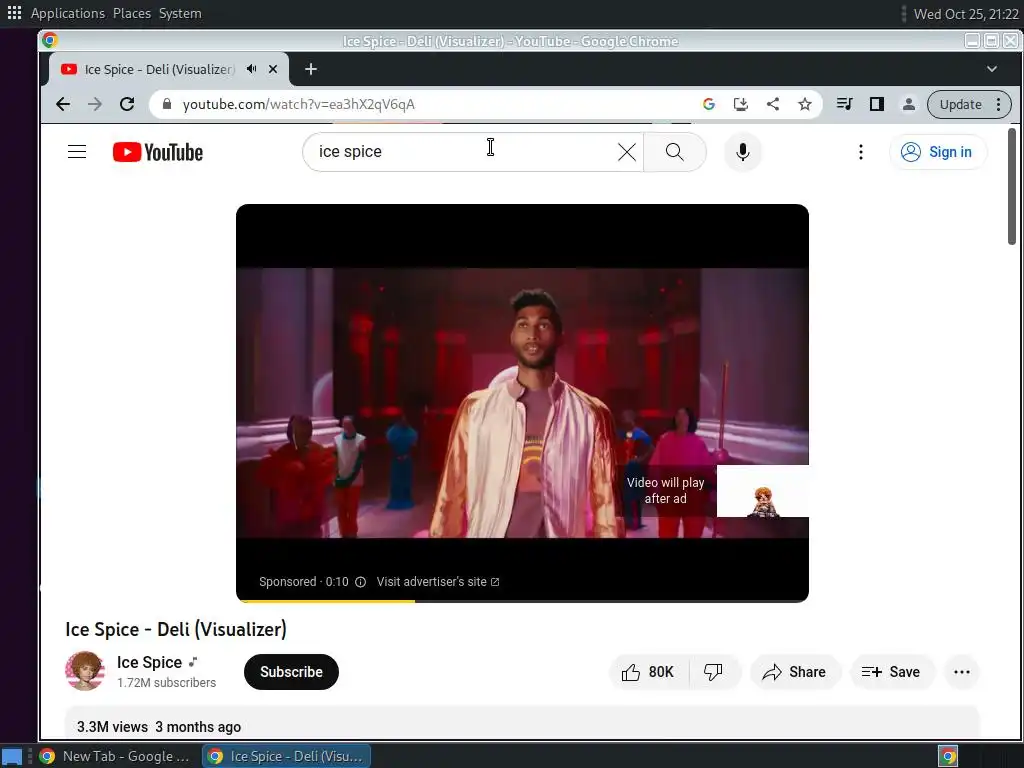Bookmark this page with the star icon
The height and width of the screenshot is (768, 1024).
tap(805, 104)
